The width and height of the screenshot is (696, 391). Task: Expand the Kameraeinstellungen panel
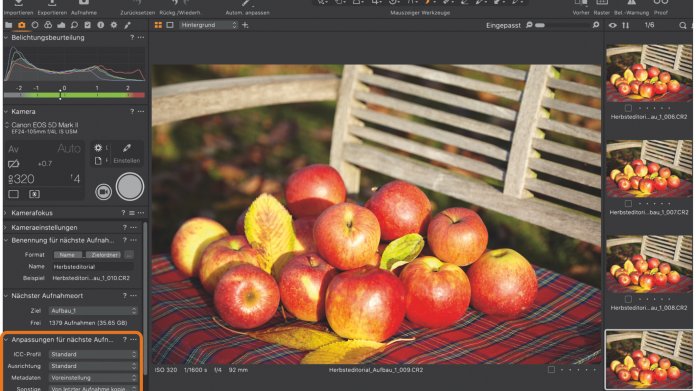6,228
